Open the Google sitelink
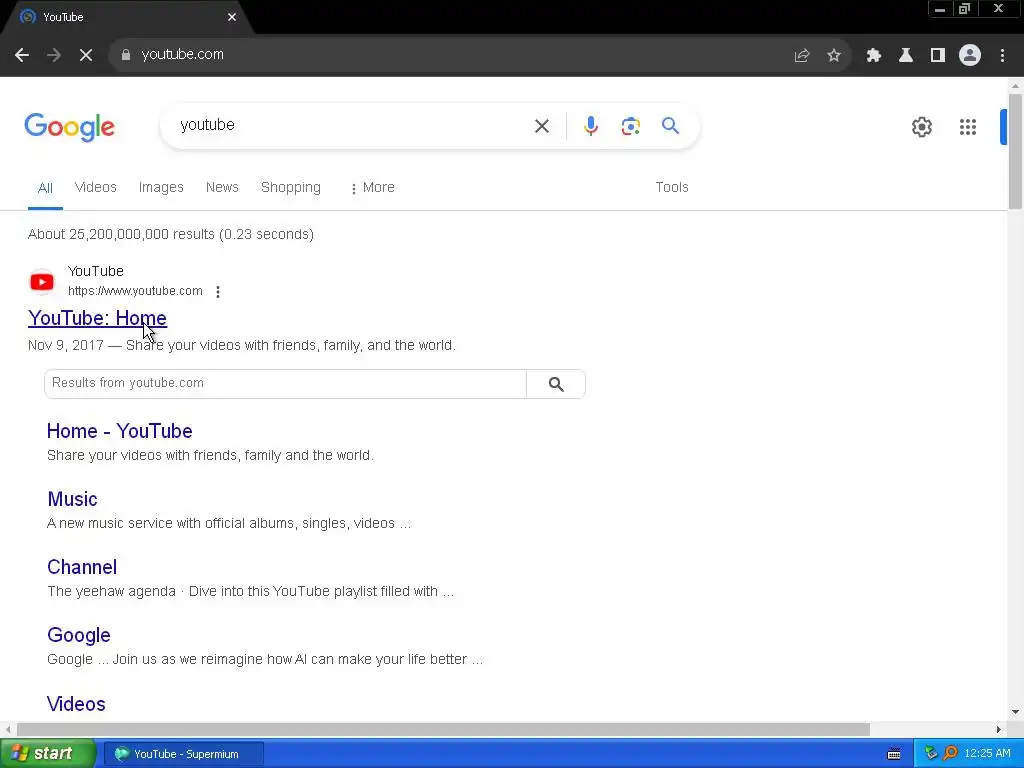 [x=79, y=635]
